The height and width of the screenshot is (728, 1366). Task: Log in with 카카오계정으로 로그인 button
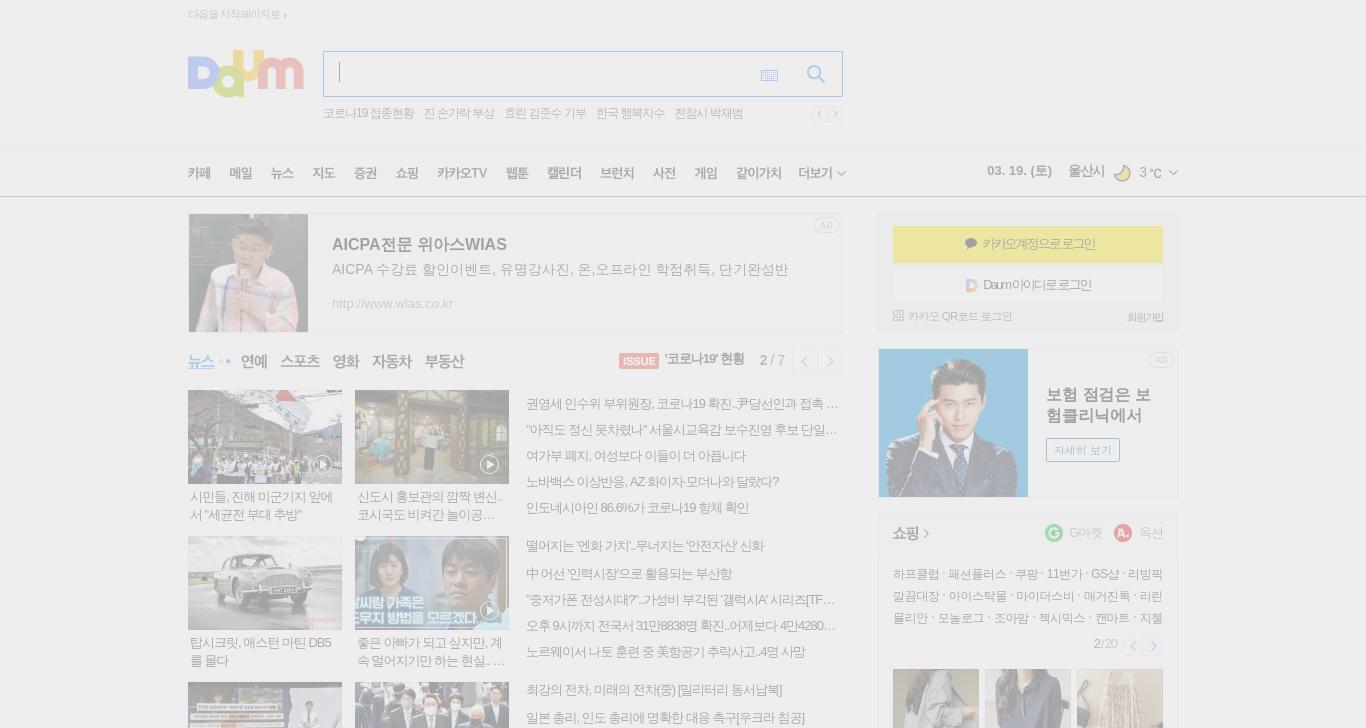pyautogui.click(x=1028, y=244)
